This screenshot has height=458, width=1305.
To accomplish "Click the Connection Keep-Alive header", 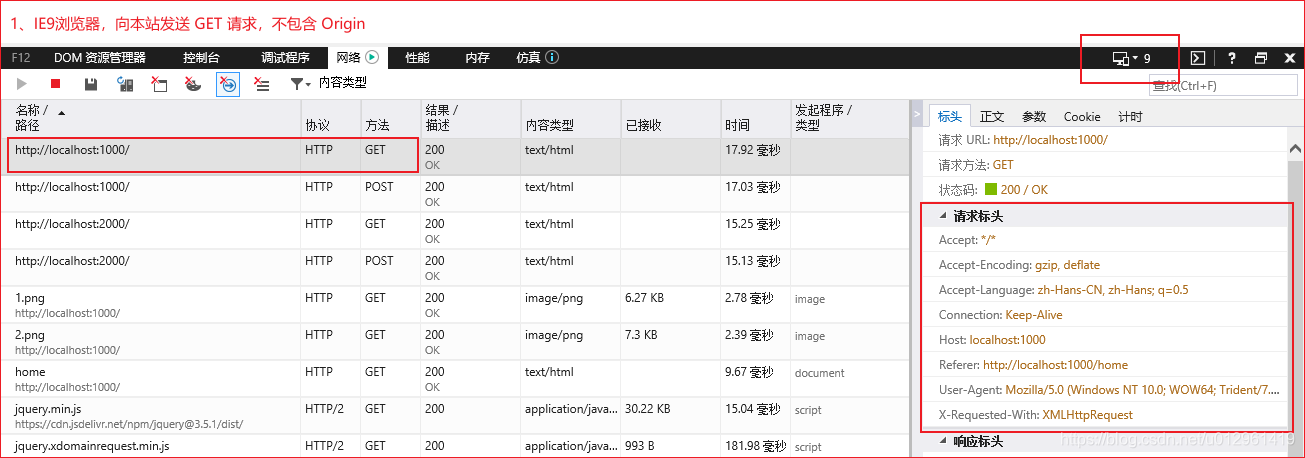I will point(1000,315).
